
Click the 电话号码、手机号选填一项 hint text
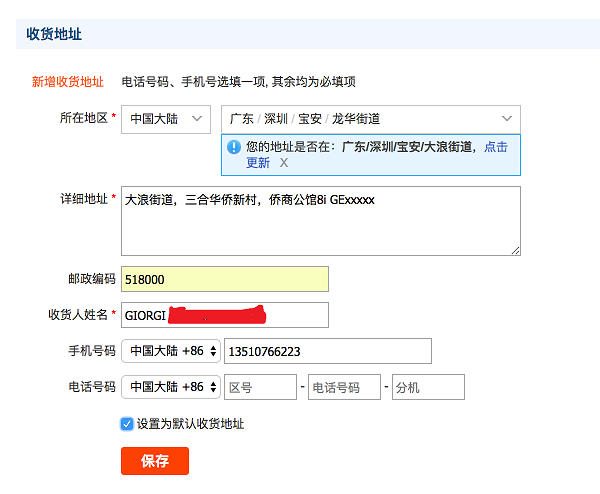(238, 82)
